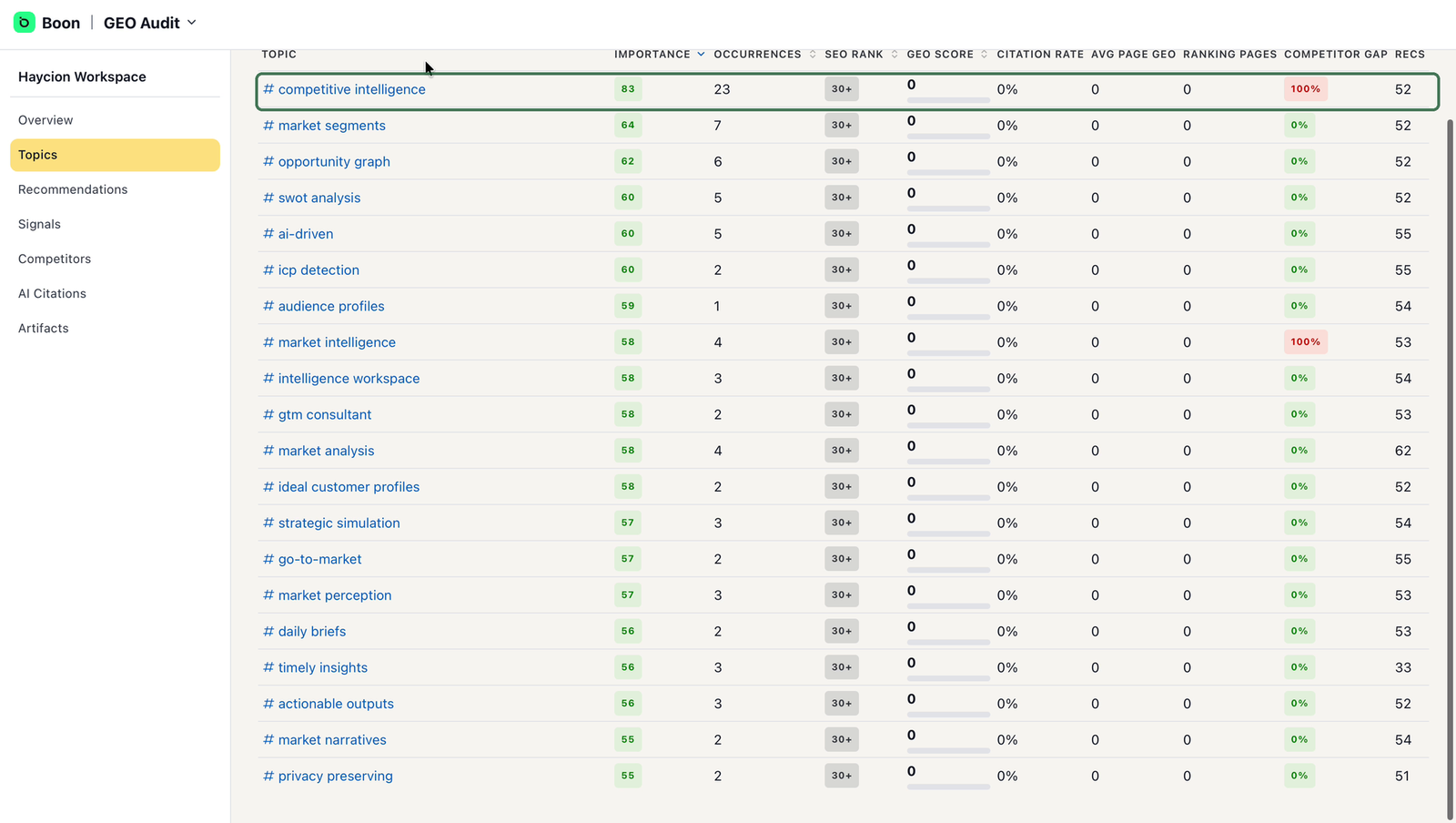Viewport: 1456px width, 823px height.
Task: Click the 30+ SEO rank badge for swot analysis
Action: pos(842,198)
